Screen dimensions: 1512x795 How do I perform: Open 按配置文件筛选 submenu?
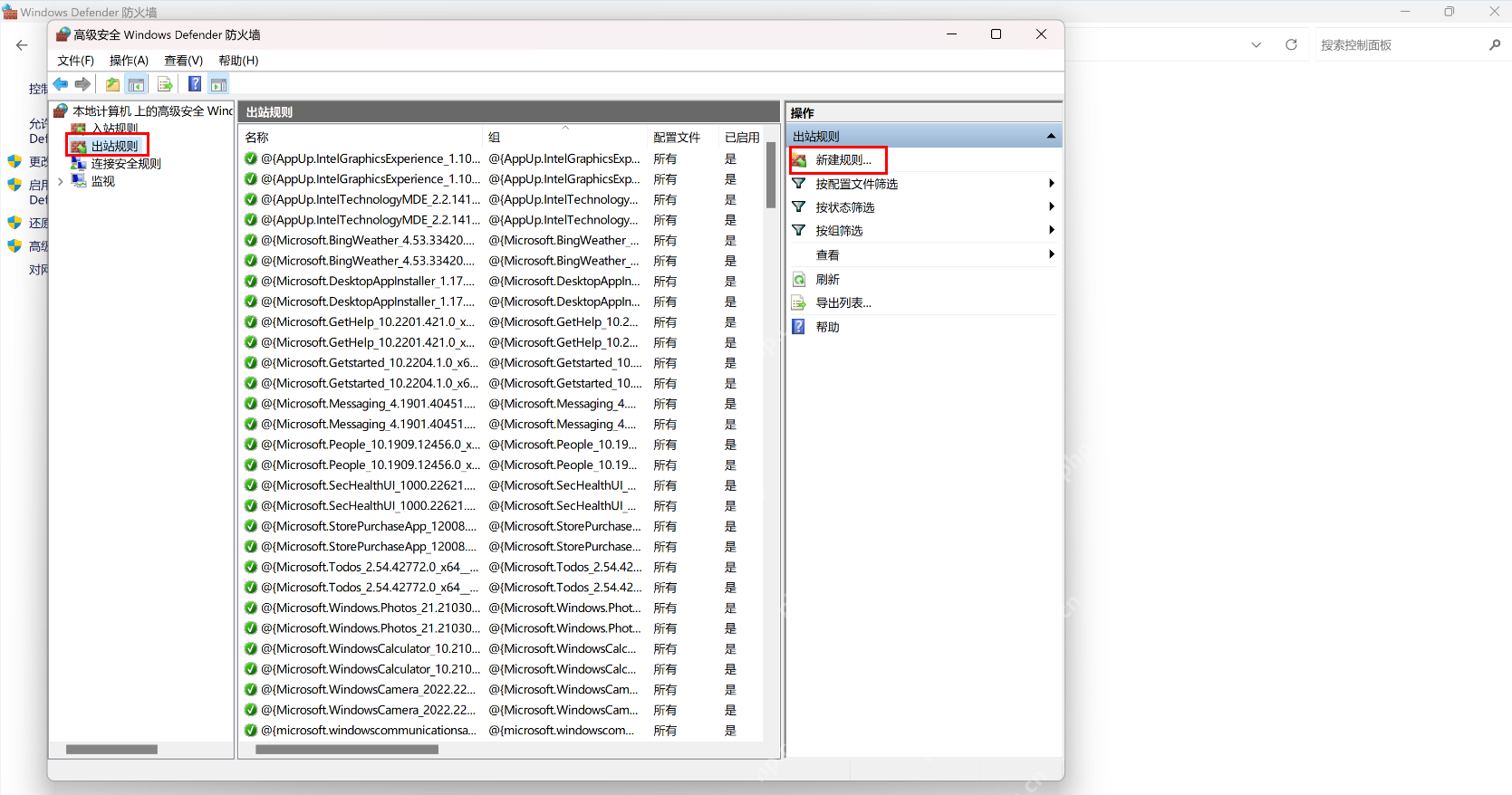click(x=923, y=184)
